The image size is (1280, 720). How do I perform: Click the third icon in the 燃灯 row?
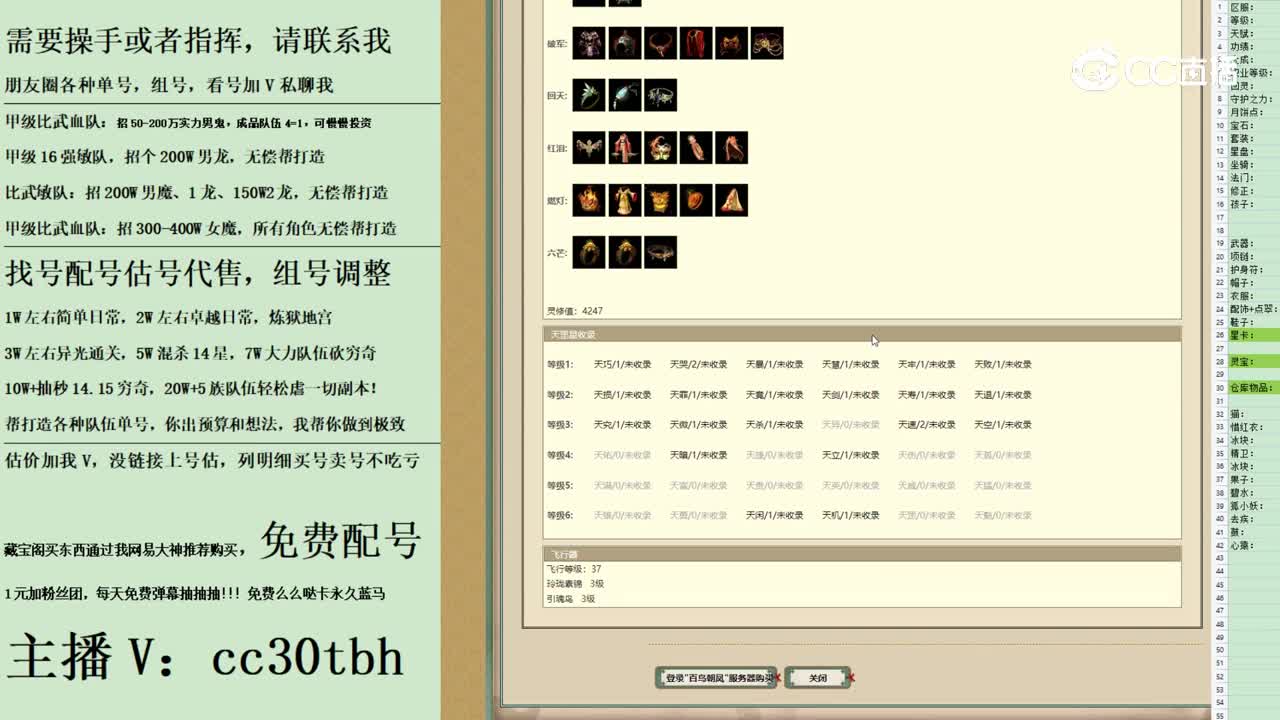(660, 200)
